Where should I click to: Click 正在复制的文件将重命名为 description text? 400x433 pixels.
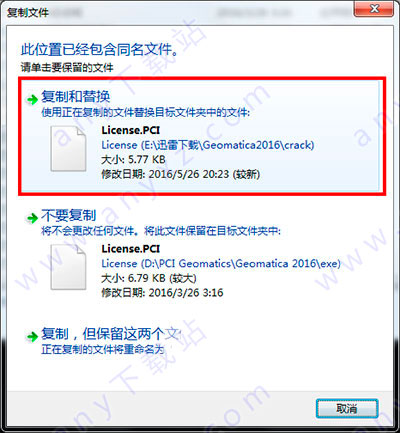point(103,349)
